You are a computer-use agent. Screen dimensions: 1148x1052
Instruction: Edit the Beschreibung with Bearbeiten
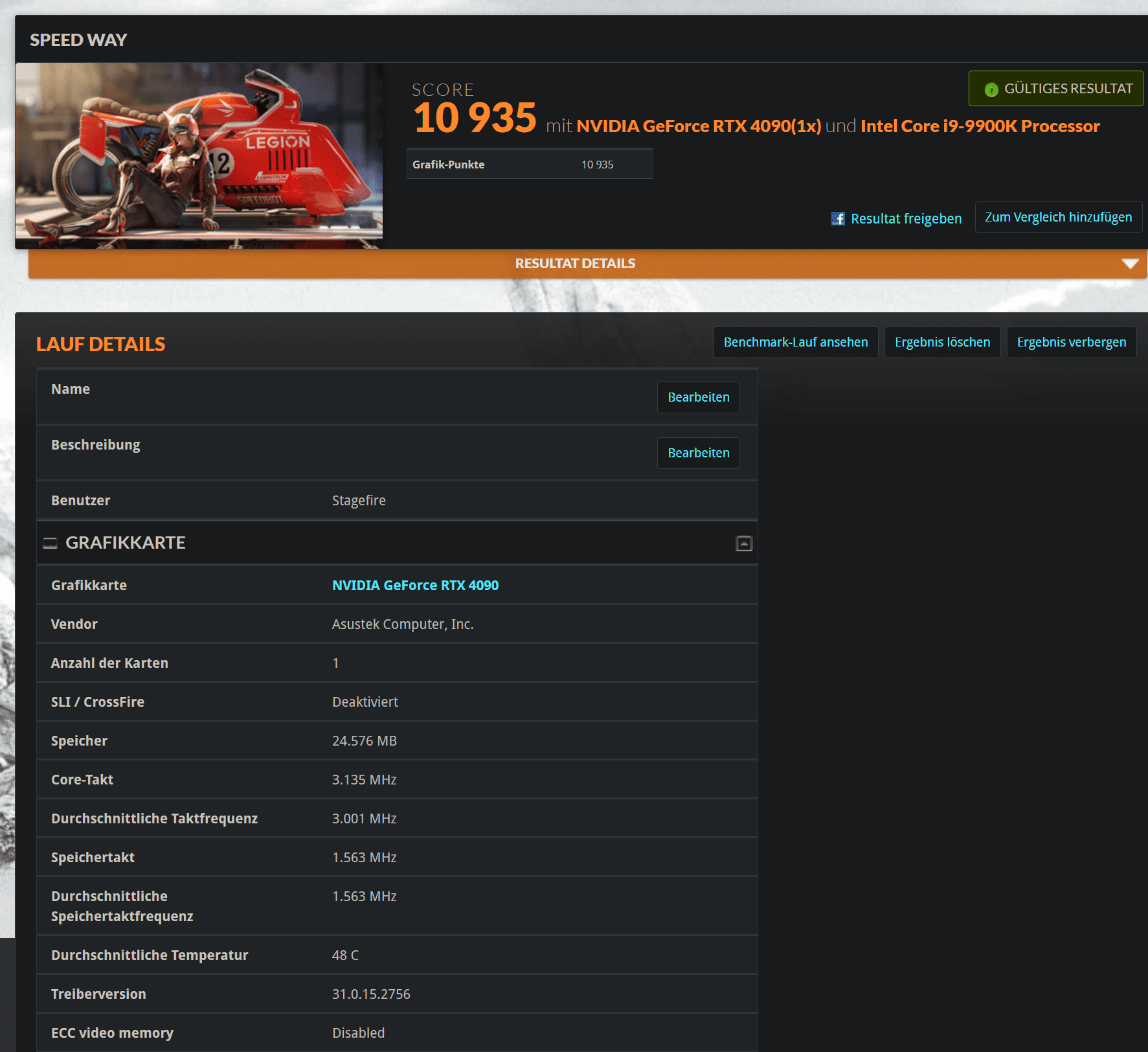698,453
